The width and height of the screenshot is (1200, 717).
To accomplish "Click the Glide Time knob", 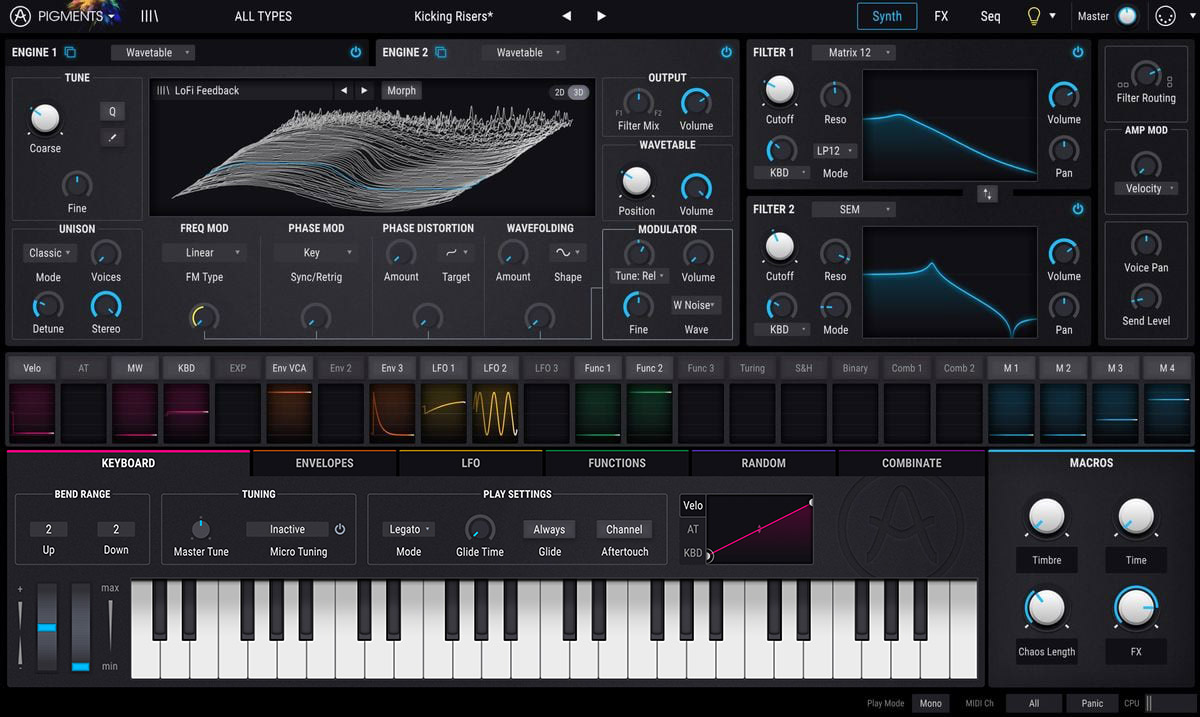I will coord(480,528).
